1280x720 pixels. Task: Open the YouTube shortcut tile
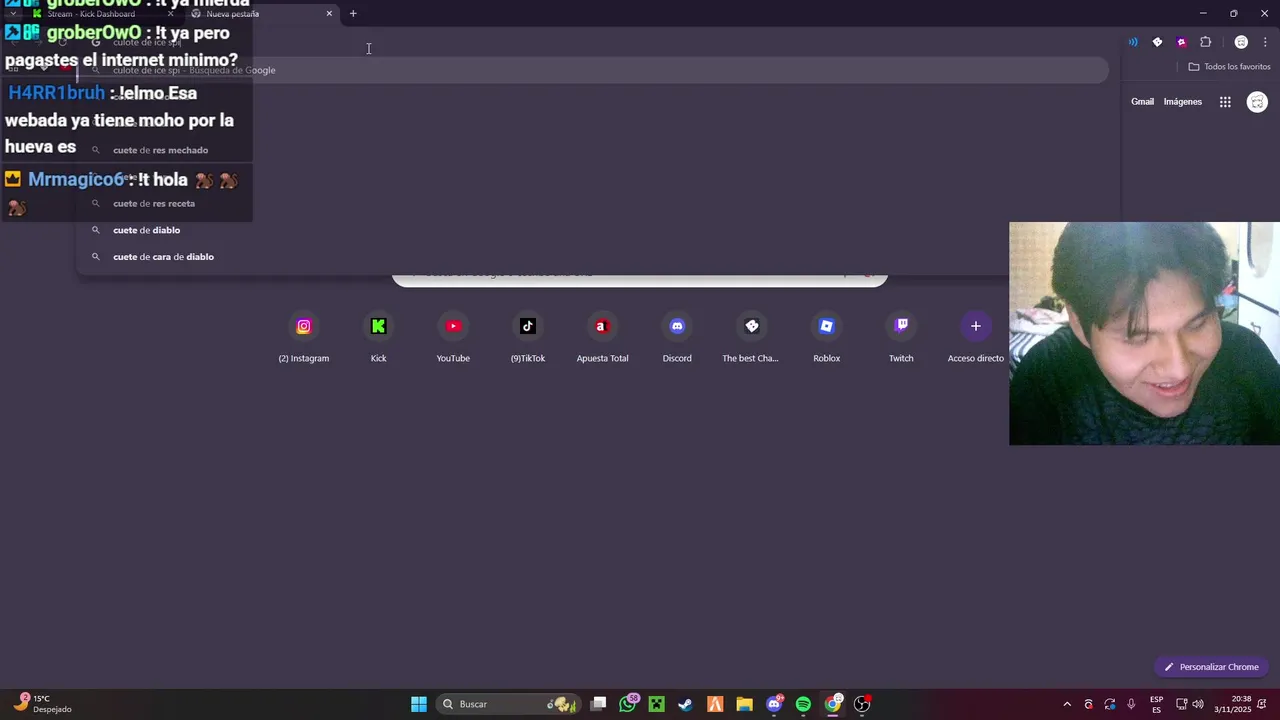pyautogui.click(x=453, y=338)
